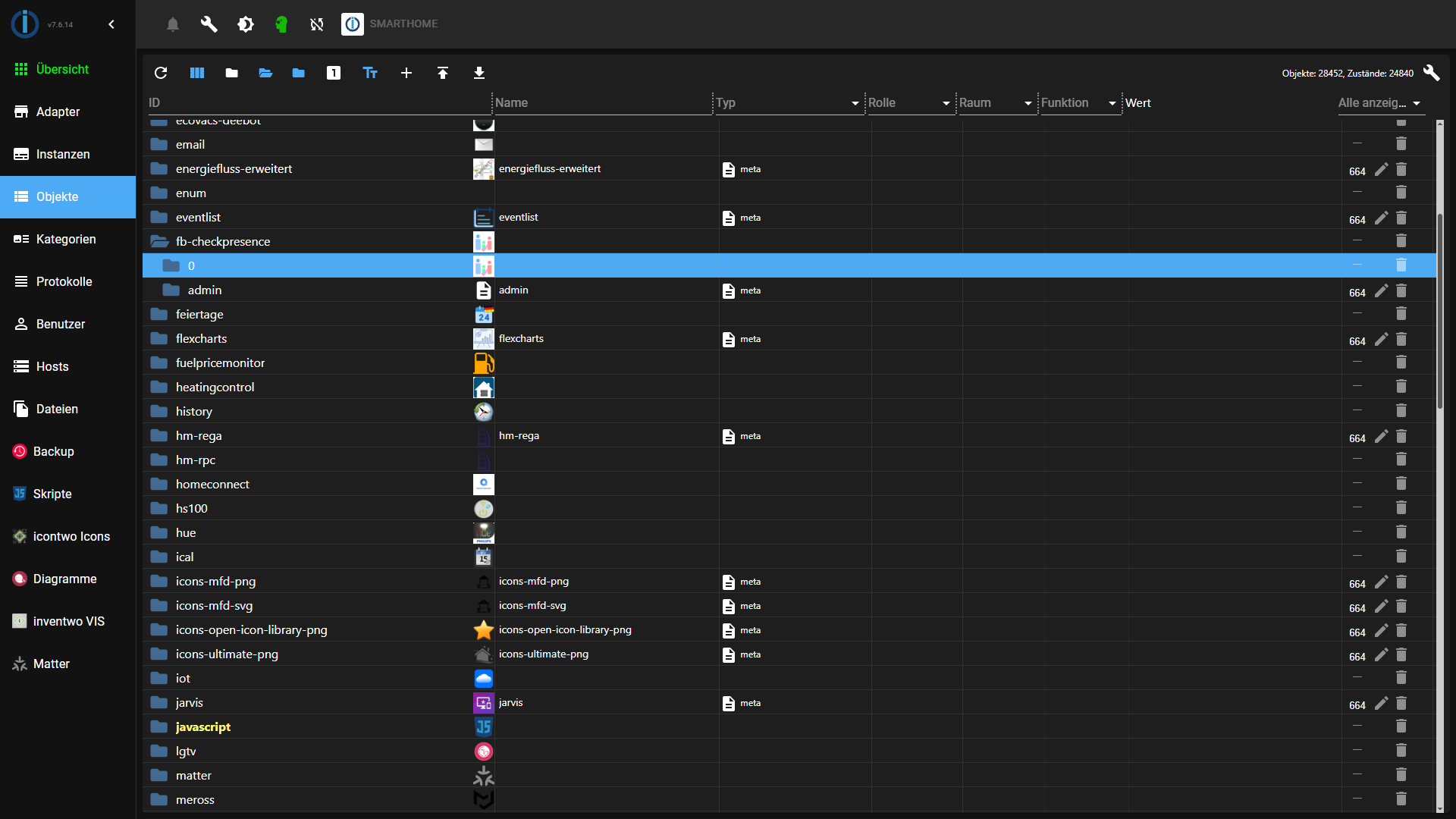Download objects with the downward arrow icon

tap(479, 73)
